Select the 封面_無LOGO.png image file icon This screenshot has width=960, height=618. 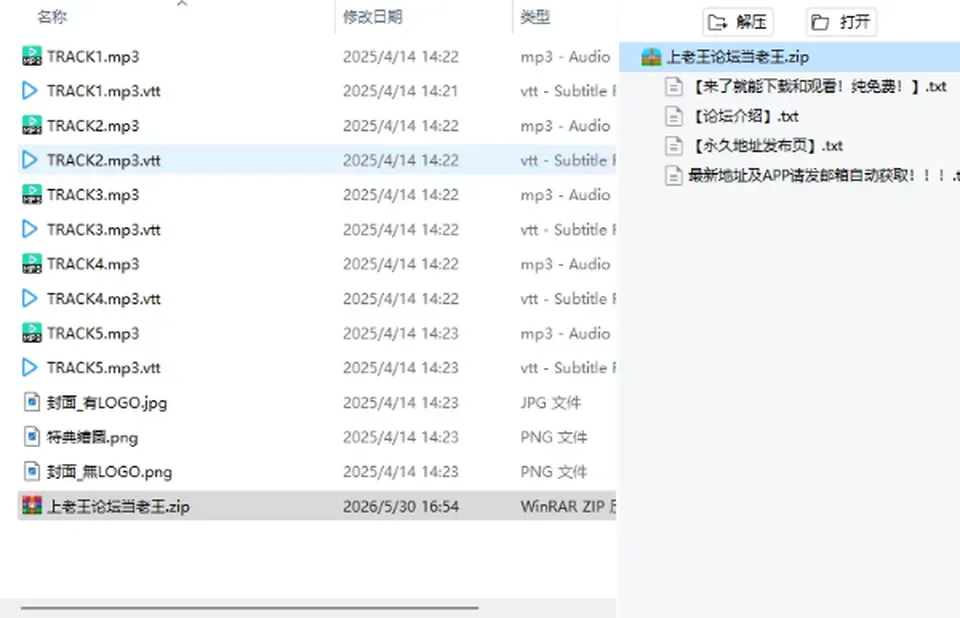[x=32, y=472]
